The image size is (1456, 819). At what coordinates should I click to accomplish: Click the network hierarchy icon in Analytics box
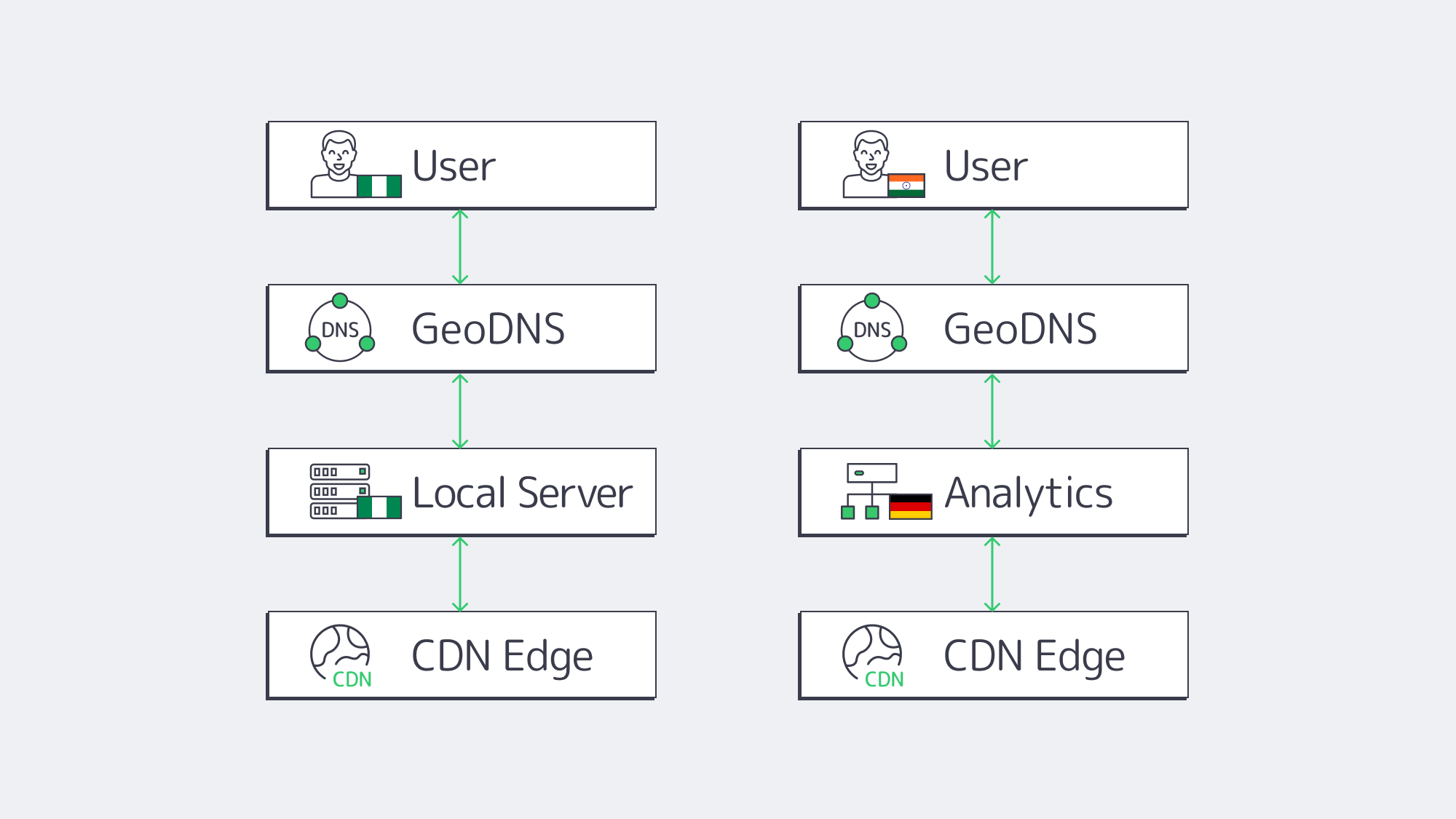pos(871,491)
